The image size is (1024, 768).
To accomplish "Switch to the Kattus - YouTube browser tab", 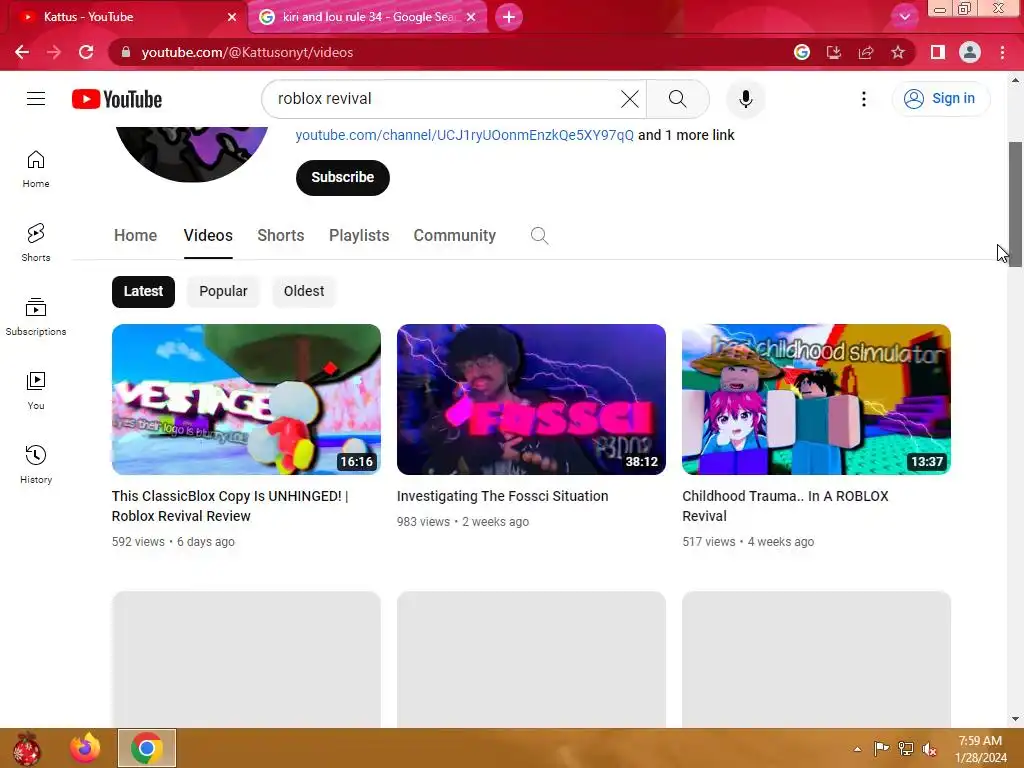I will pos(124,17).
